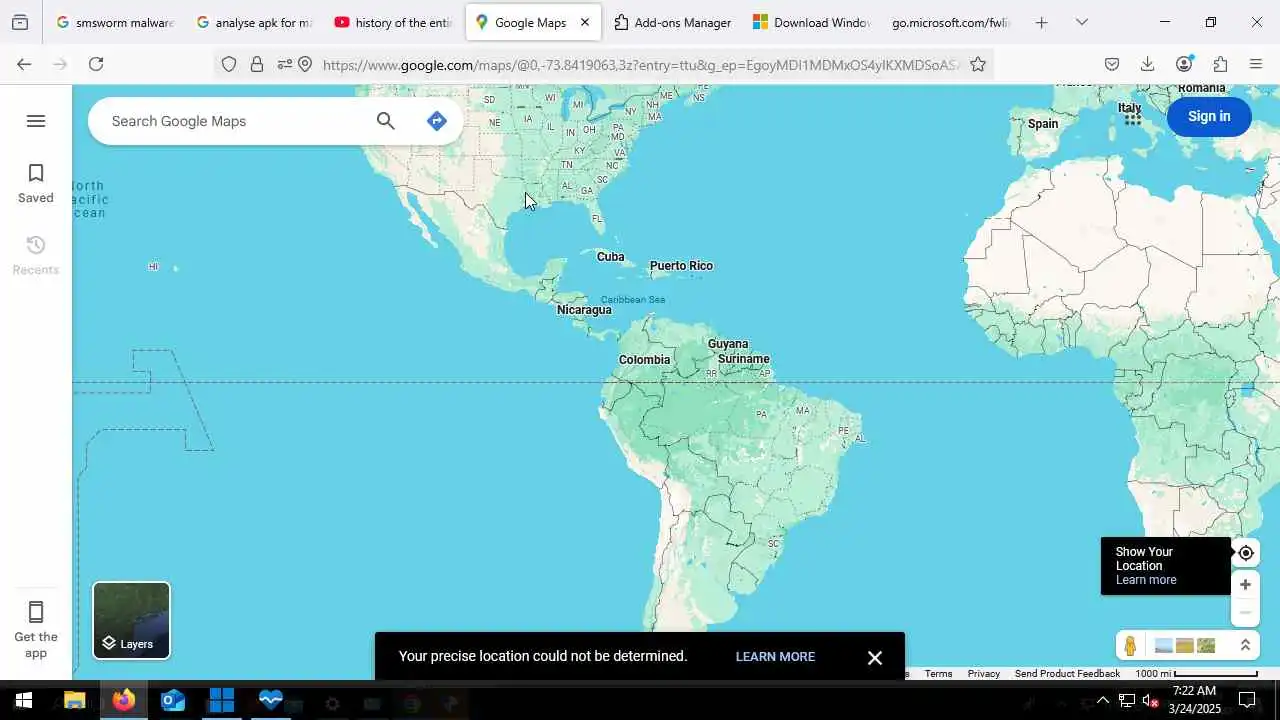Open Firefox View tab manager icon
This screenshot has width=1280, height=720.
point(20,22)
